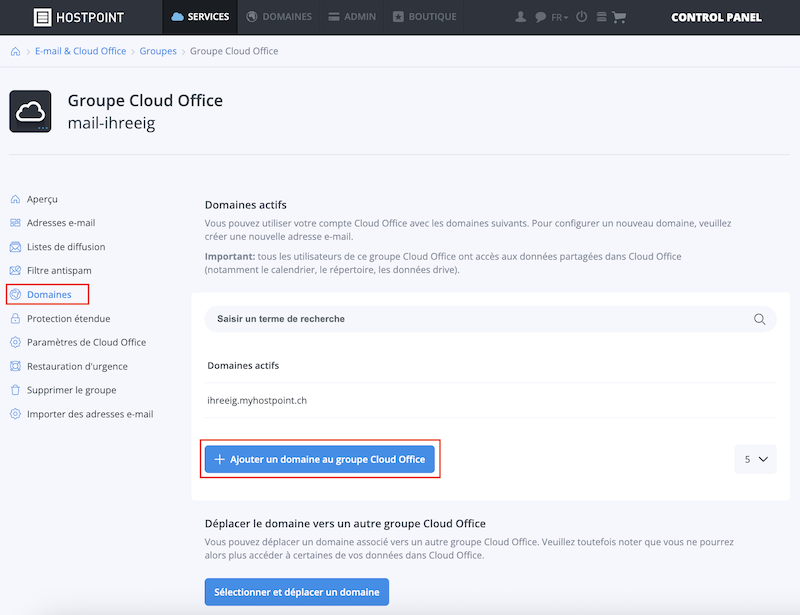Screen dimensions: 800x615
Task: Open the chat support bubble icon
Action: [540, 17]
